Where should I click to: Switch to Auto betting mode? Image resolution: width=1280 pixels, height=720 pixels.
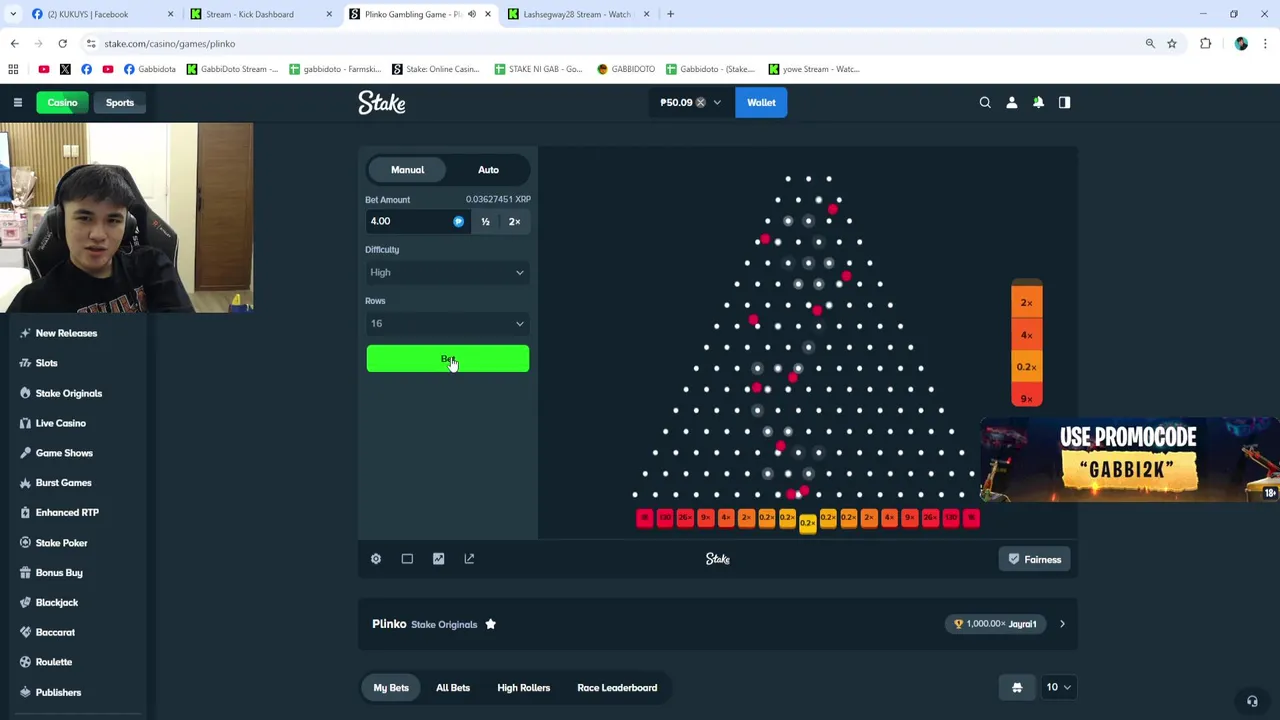click(488, 170)
